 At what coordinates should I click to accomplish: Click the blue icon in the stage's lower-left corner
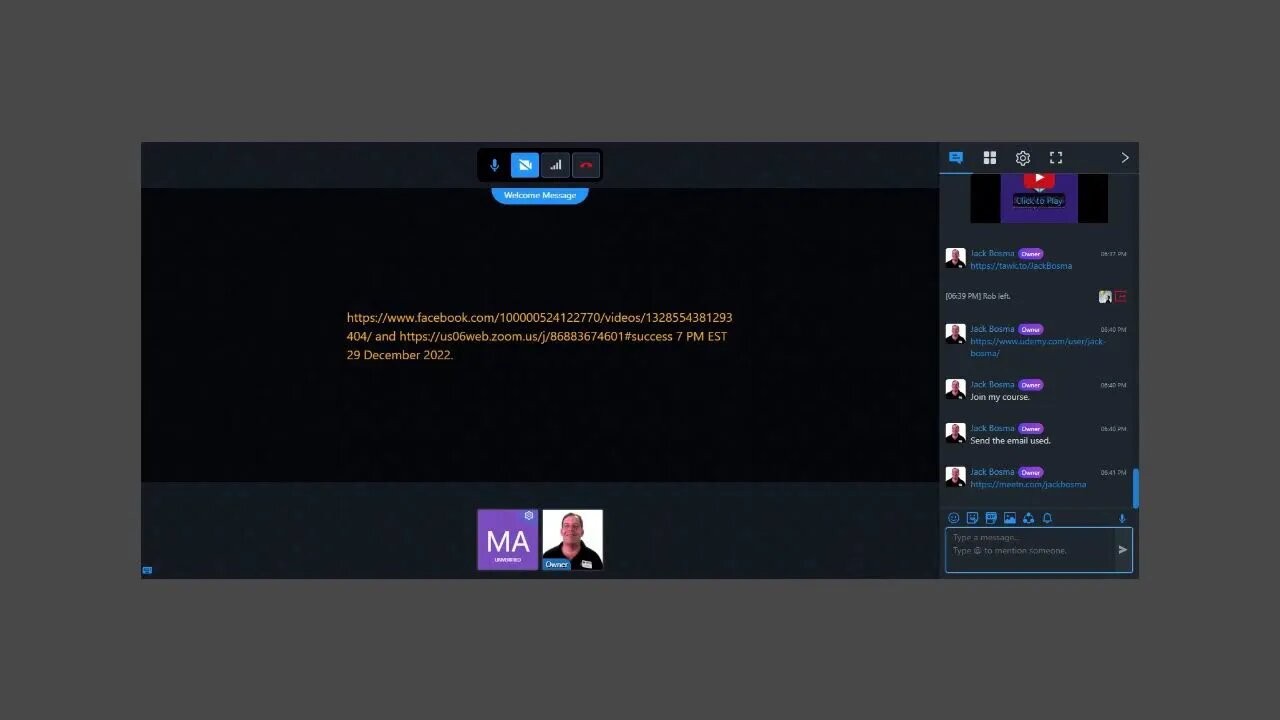pyautogui.click(x=147, y=570)
